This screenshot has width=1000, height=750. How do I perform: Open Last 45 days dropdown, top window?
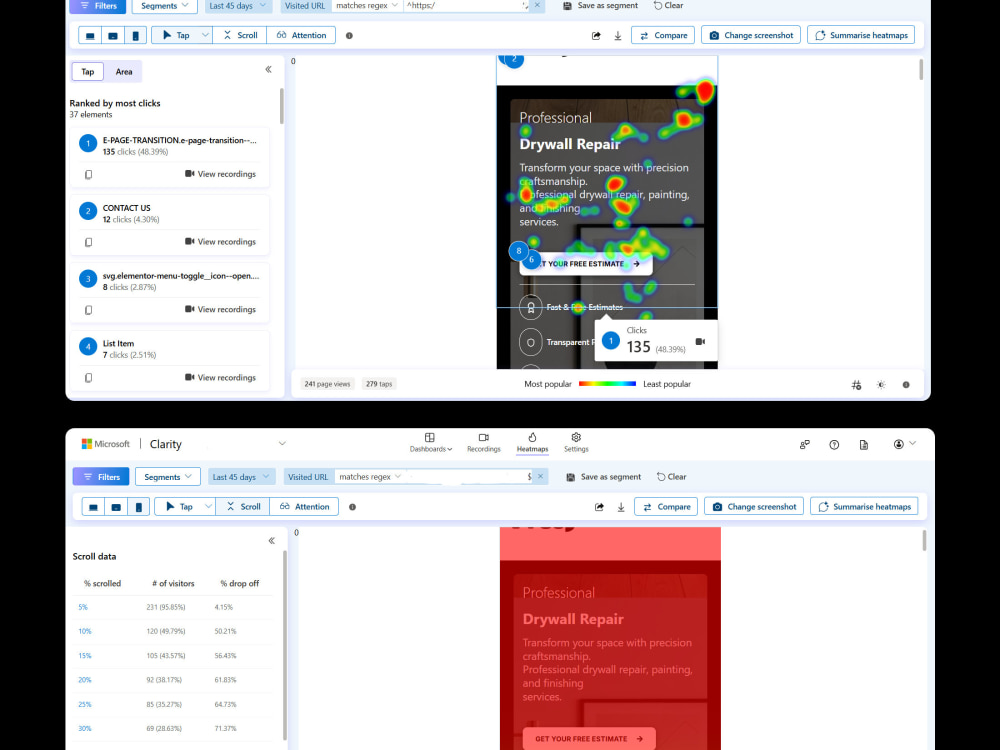click(237, 6)
